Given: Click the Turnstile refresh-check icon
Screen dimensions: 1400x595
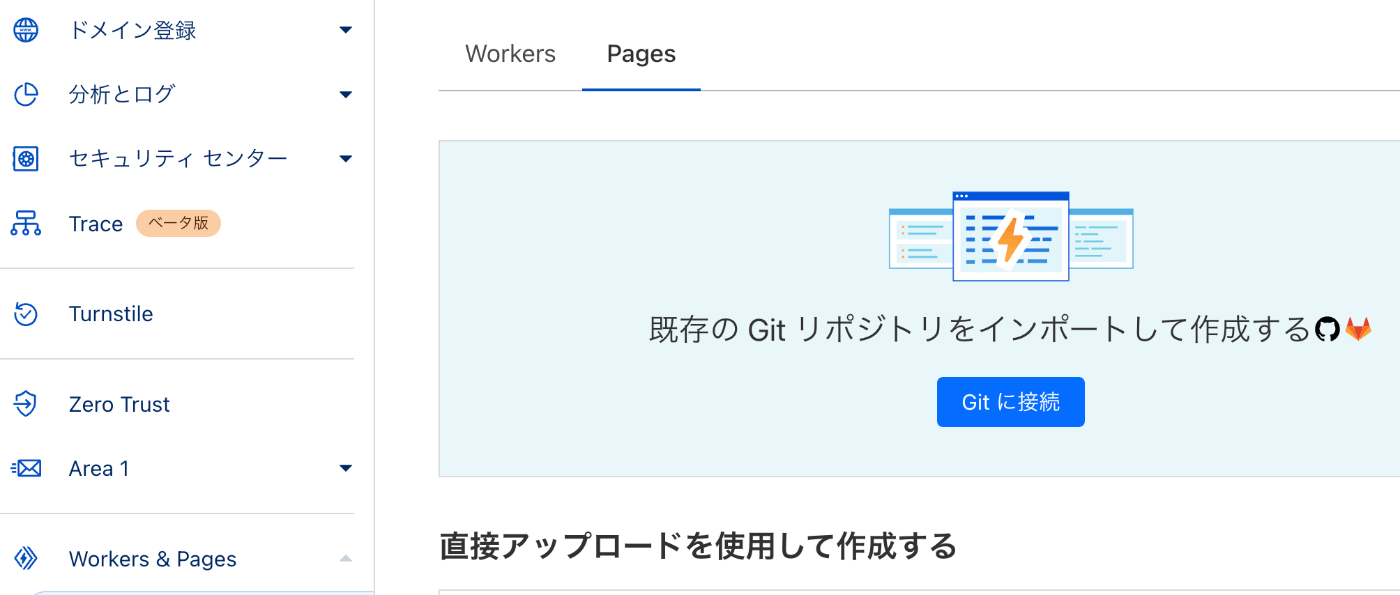Looking at the screenshot, I should 25,314.
